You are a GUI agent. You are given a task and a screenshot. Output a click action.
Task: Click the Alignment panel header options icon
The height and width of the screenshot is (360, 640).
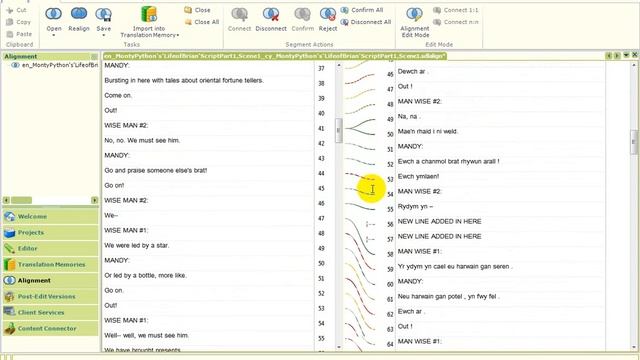click(94, 56)
